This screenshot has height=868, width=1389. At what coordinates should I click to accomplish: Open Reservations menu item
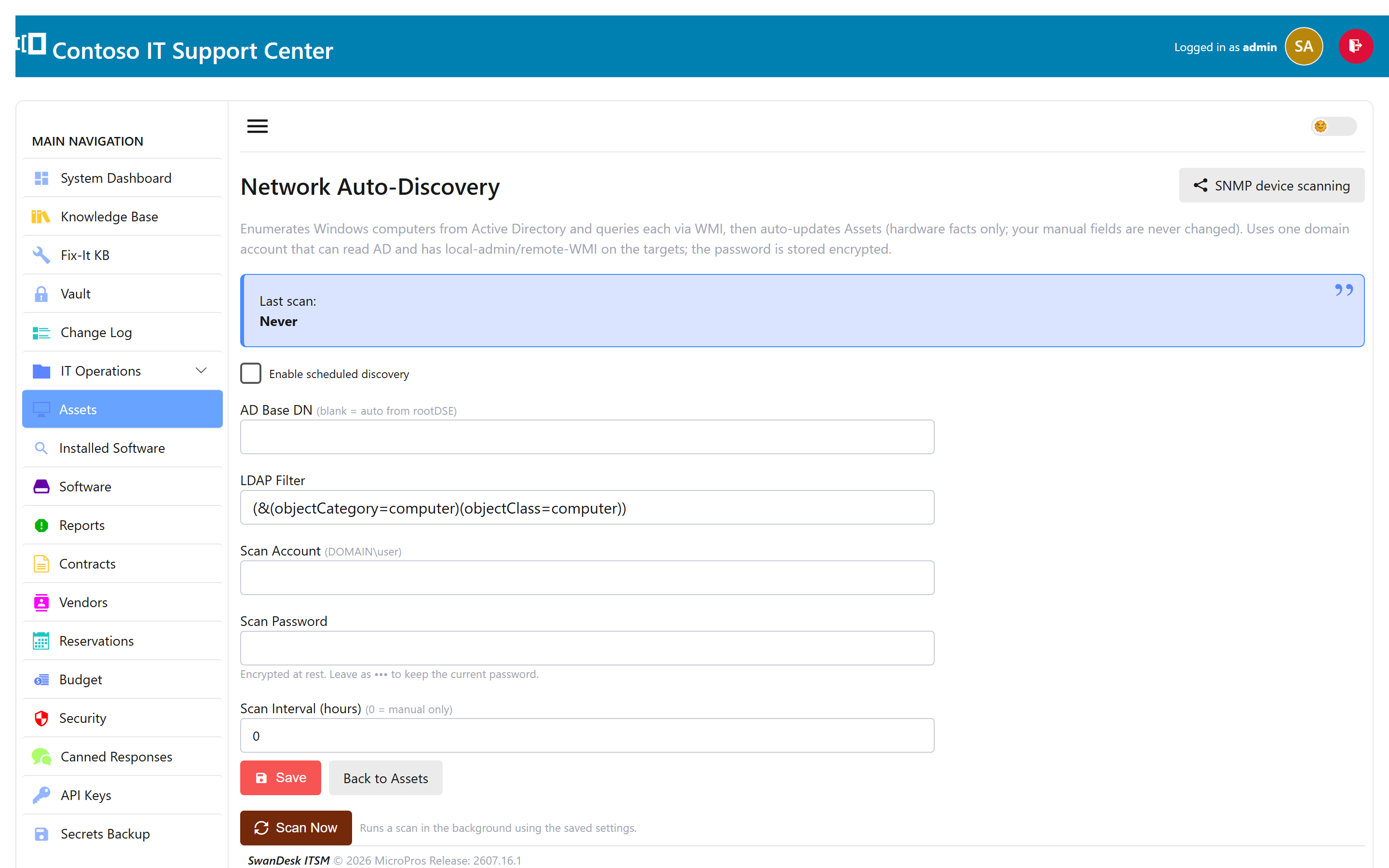[x=122, y=641]
